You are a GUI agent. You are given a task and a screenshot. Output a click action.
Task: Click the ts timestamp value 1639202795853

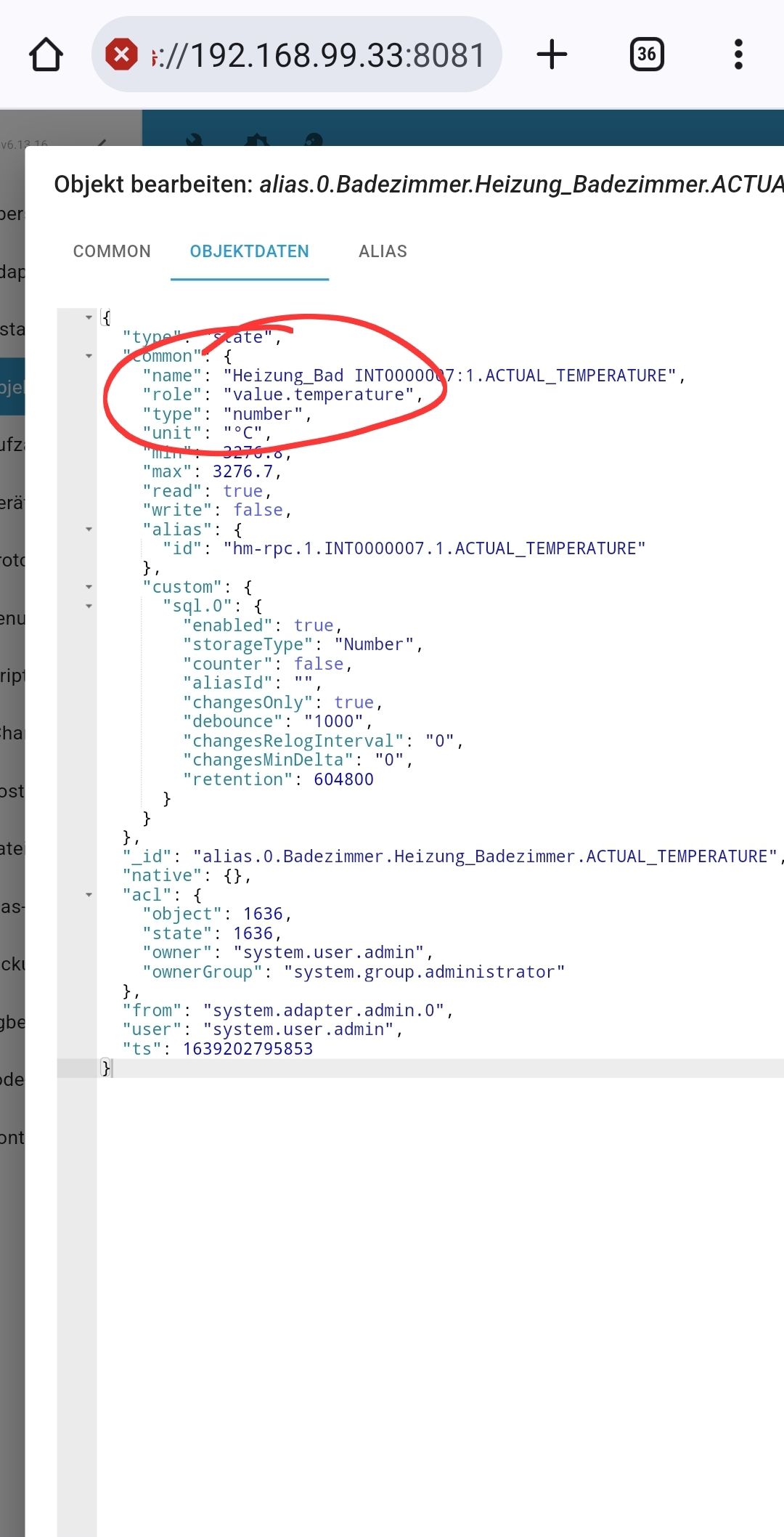(x=248, y=1049)
